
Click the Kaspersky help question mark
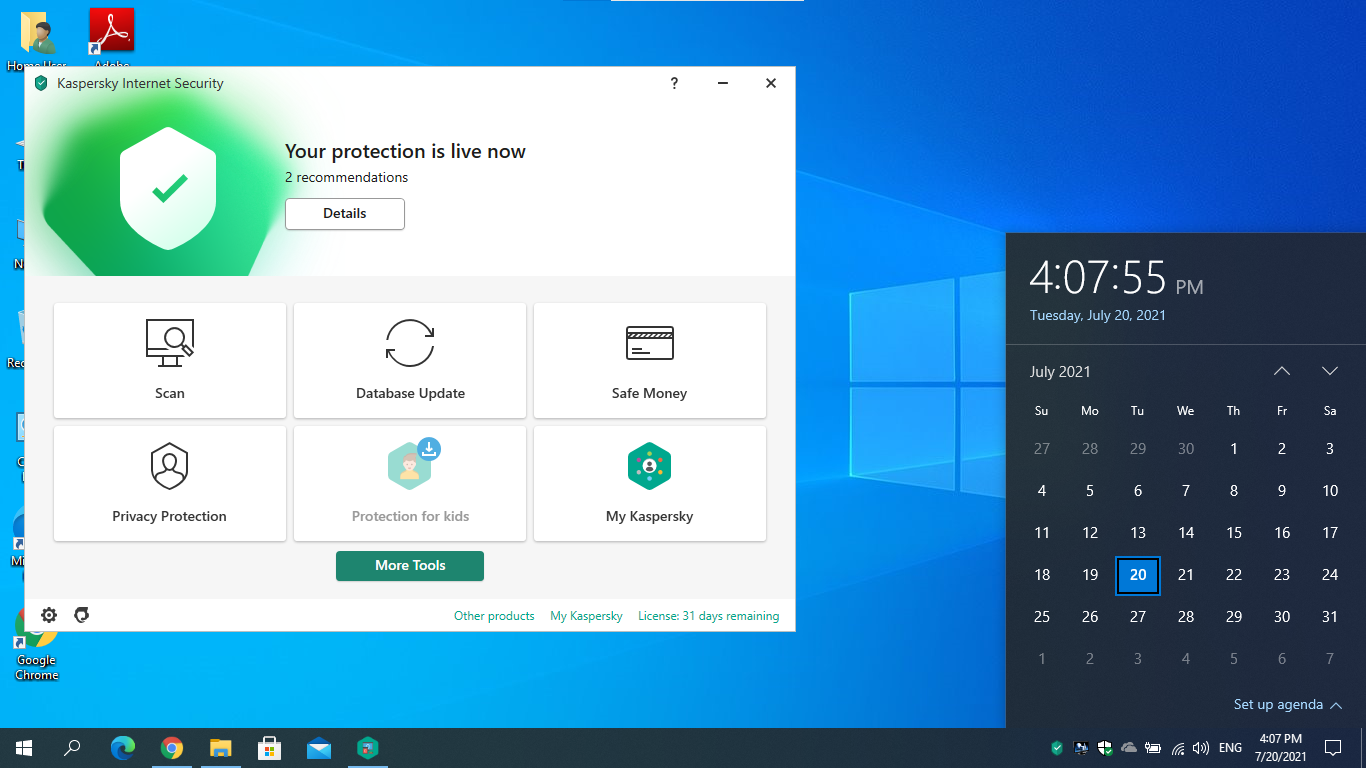[x=674, y=83]
